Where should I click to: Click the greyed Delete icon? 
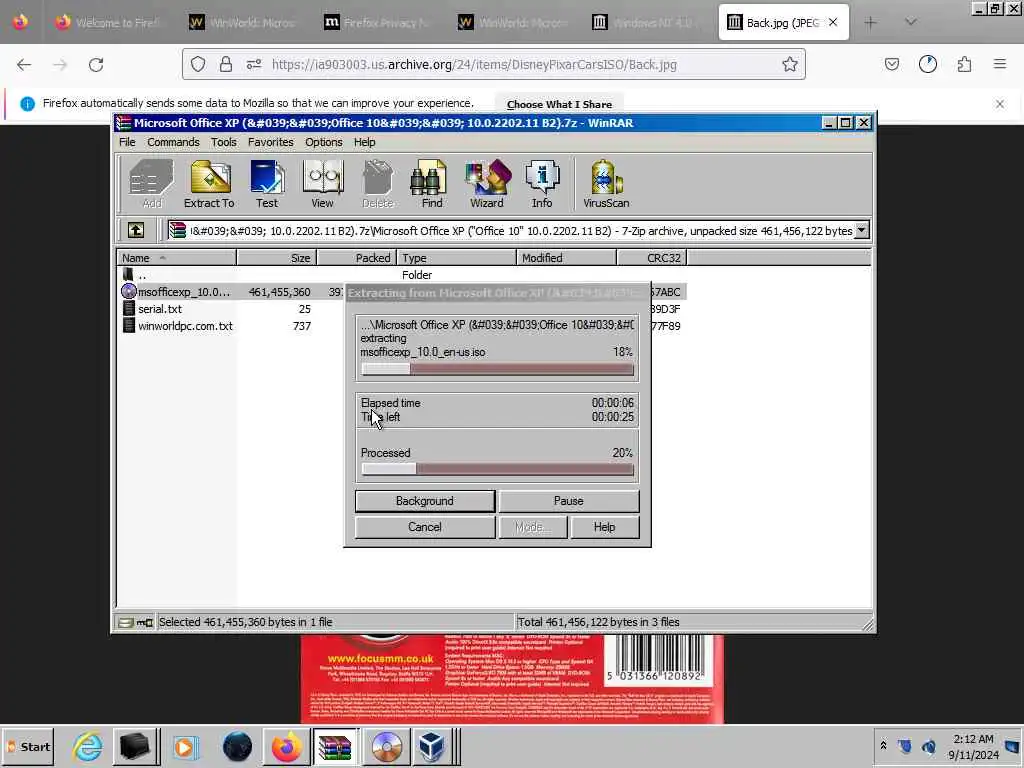point(377,184)
